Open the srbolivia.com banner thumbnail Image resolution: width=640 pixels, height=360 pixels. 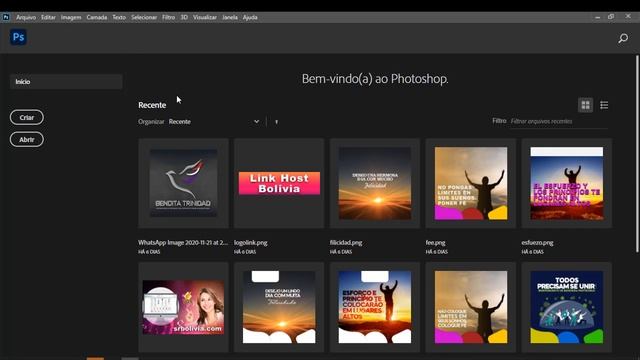tap(183, 307)
